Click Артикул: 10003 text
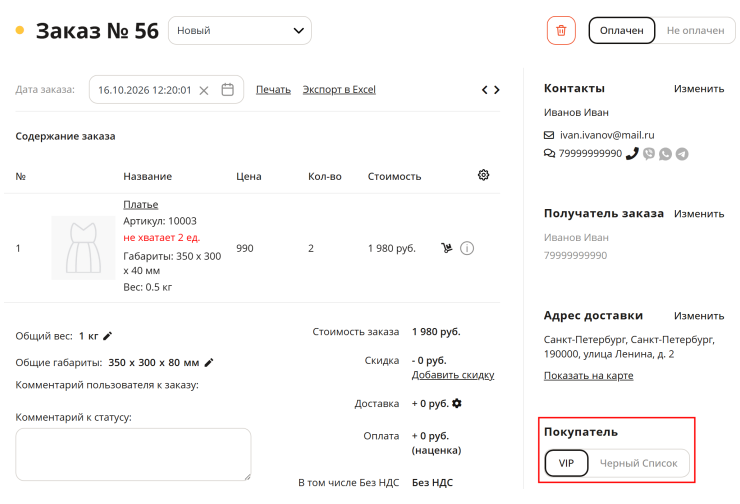The width and height of the screenshot is (740, 504). click(160, 221)
